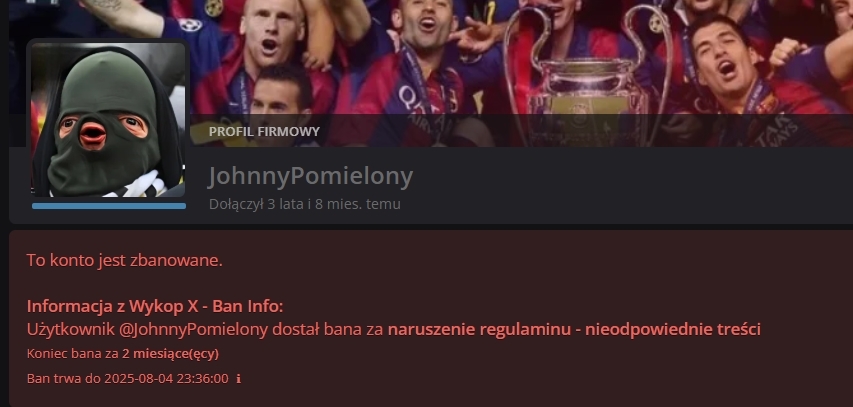Click 'Koniec bana za 2 miesiące(ęcy)' text
Image resolution: width=853 pixels, height=407 pixels.
coord(123,354)
